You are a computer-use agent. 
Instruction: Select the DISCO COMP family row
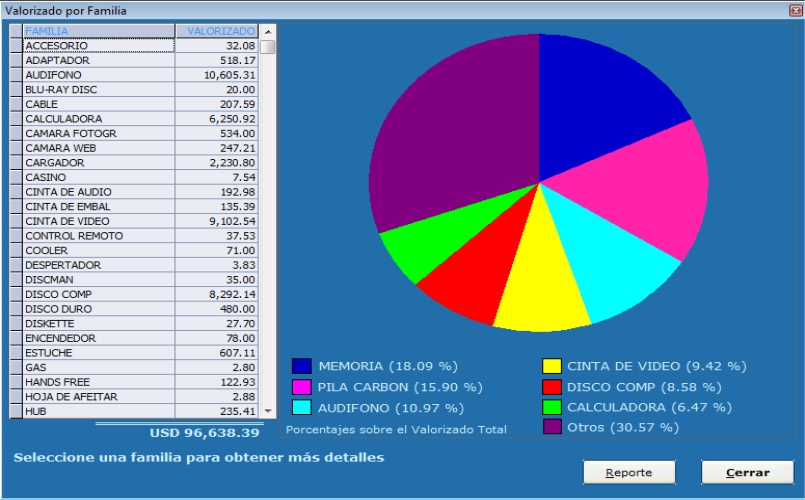coord(98,294)
